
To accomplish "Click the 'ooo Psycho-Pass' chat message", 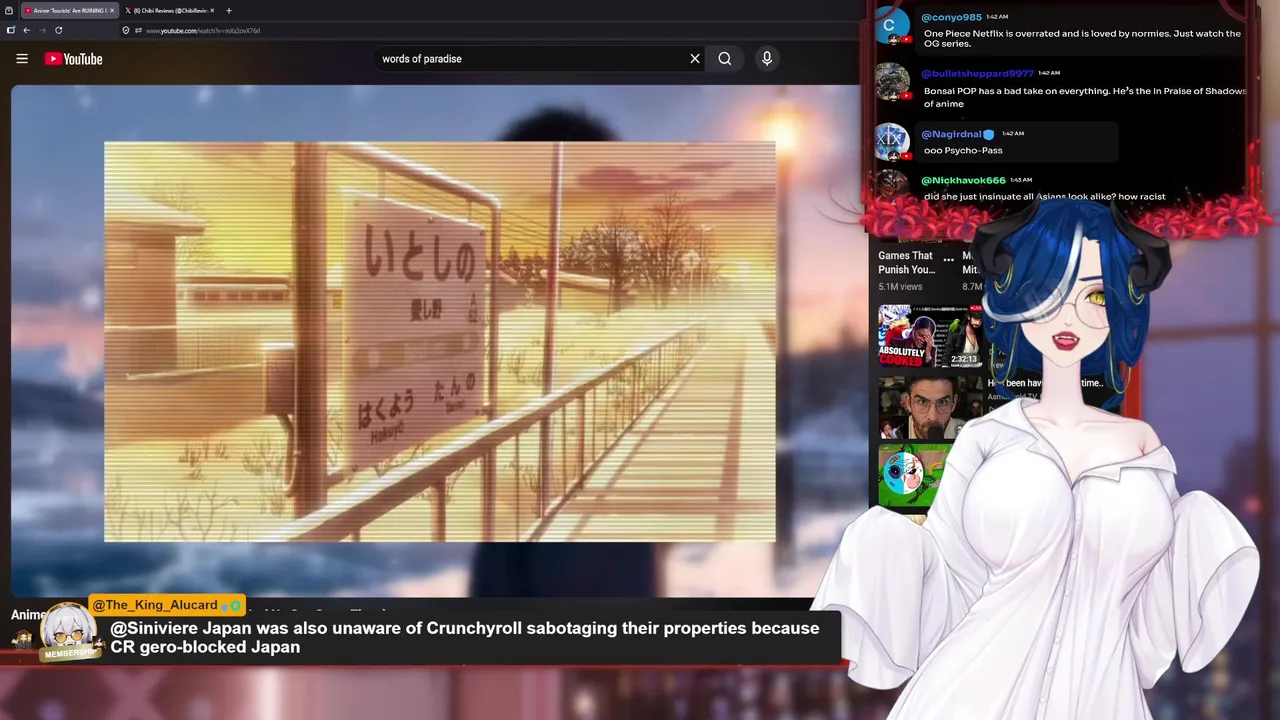I will (x=963, y=151).
